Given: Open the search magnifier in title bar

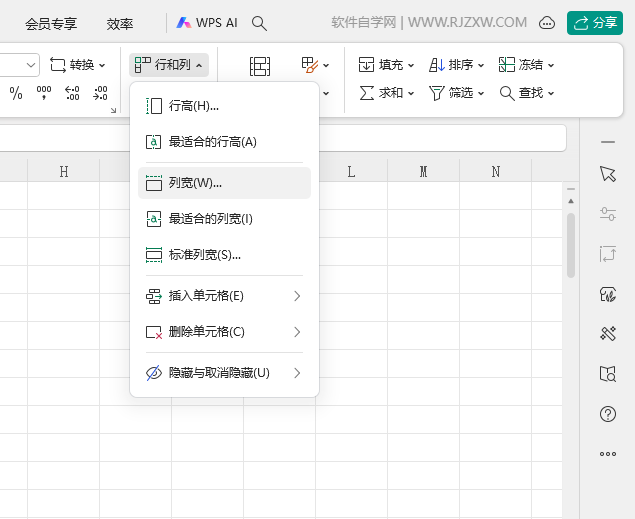Looking at the screenshot, I should [259, 23].
